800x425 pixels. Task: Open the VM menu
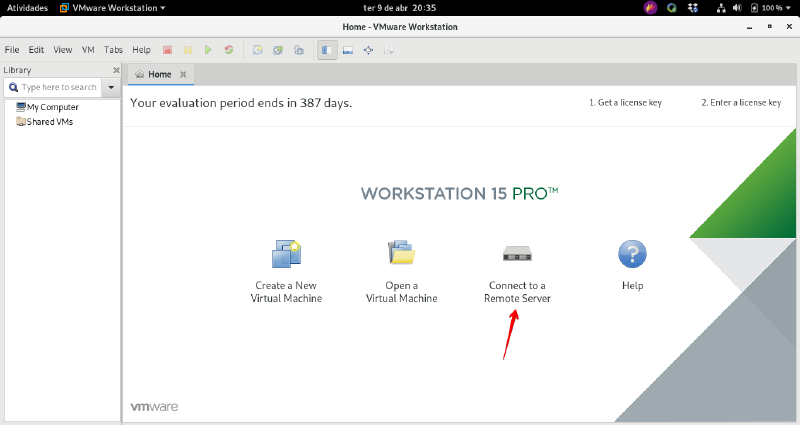click(x=88, y=50)
